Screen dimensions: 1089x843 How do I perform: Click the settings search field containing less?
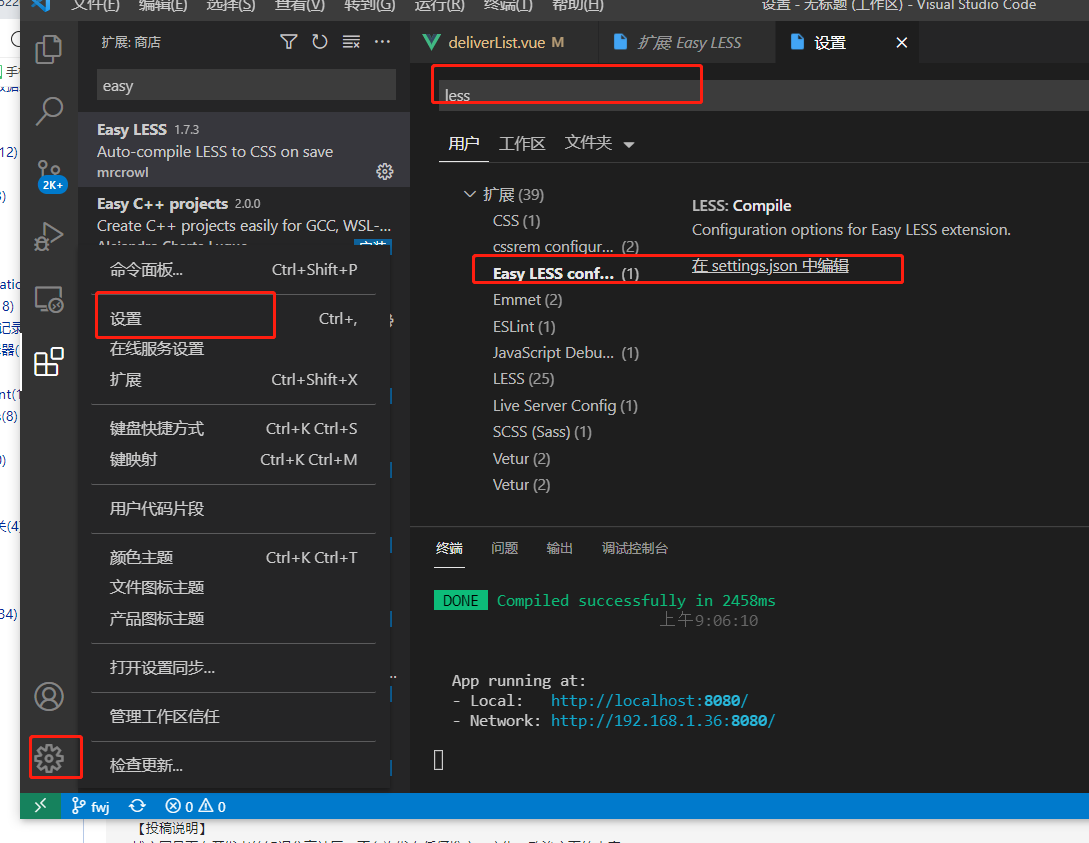[x=764, y=95]
